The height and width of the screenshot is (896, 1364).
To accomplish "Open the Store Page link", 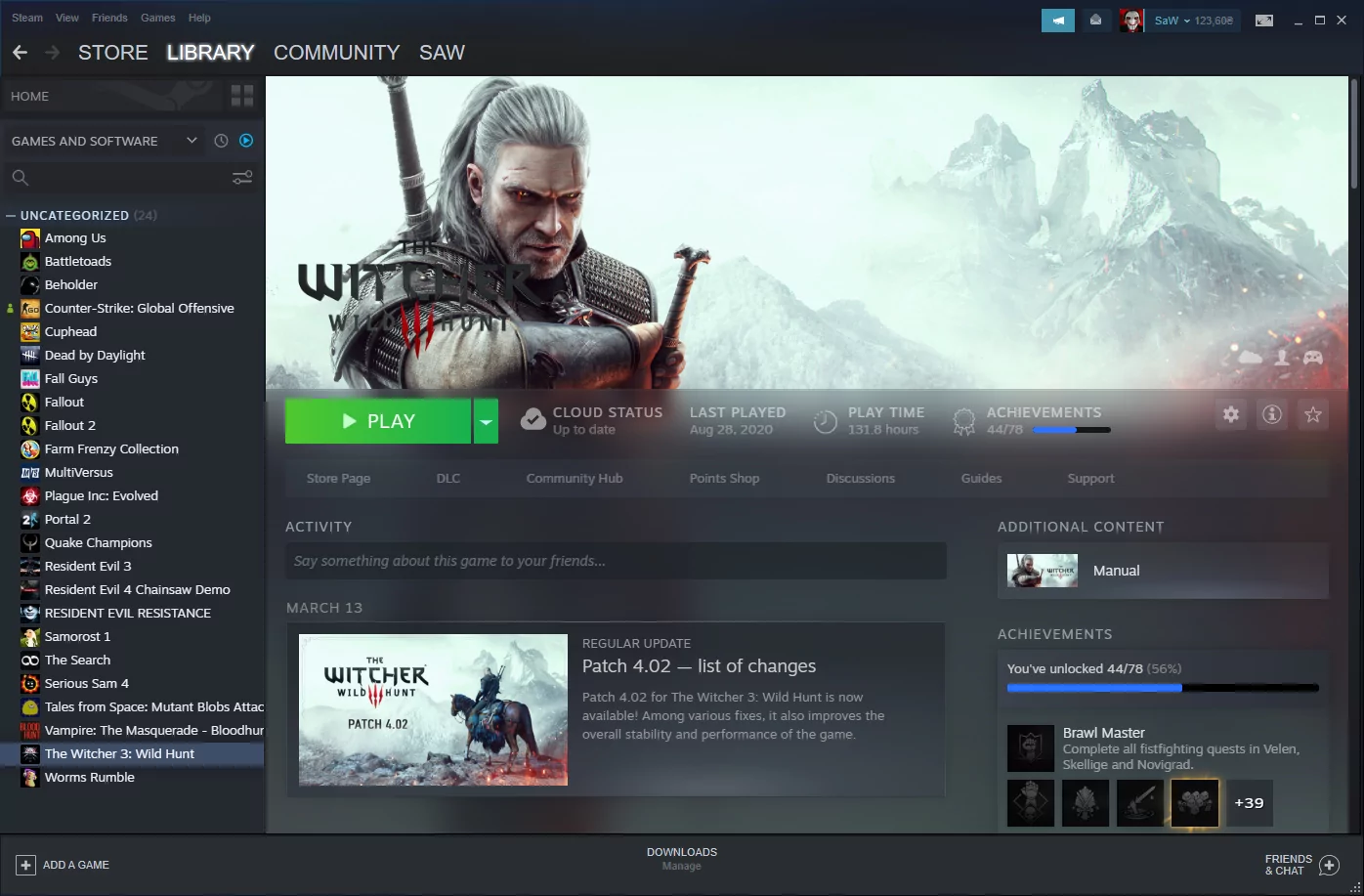I will coord(338,479).
